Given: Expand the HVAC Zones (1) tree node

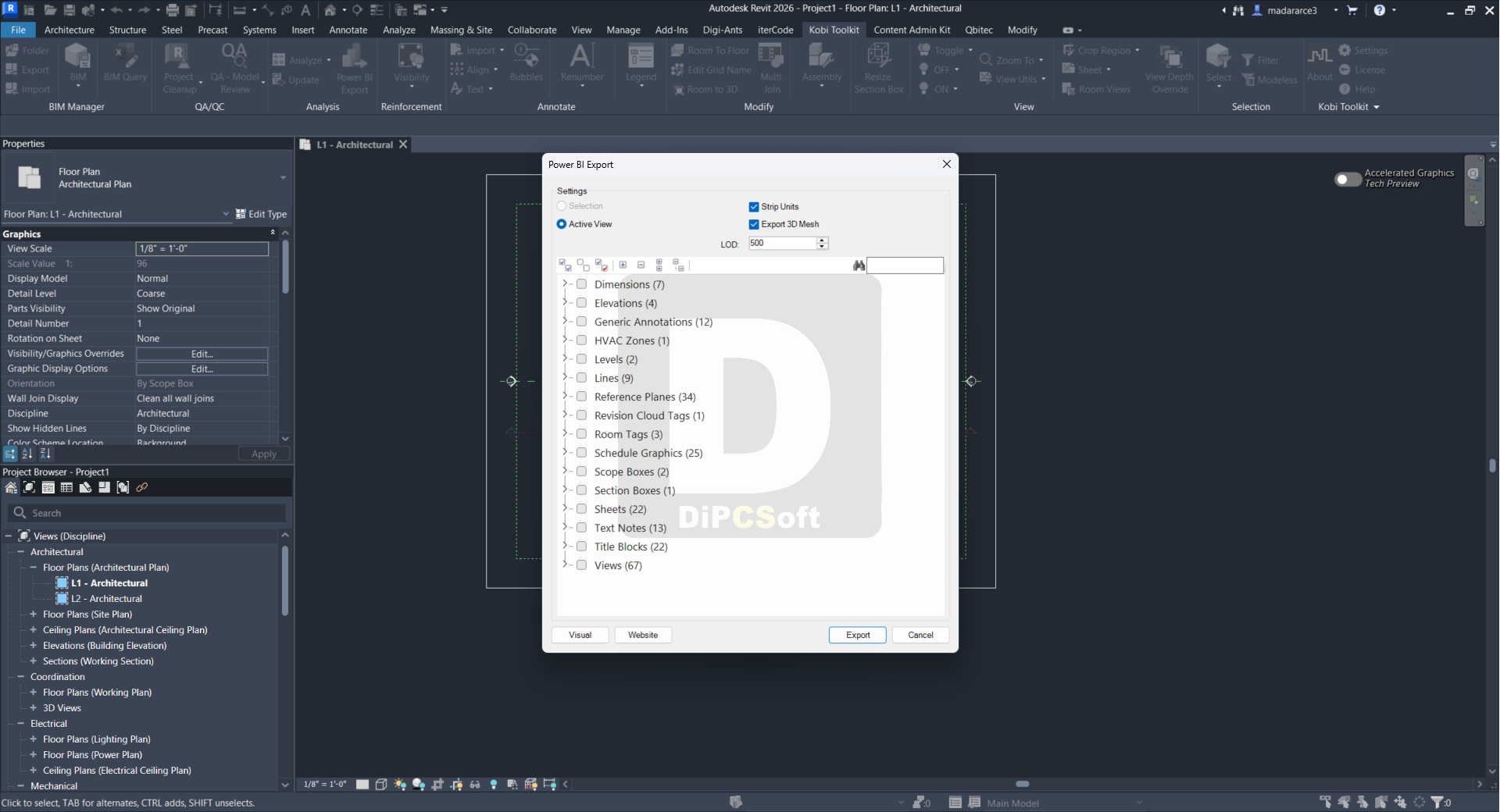Looking at the screenshot, I should click(x=565, y=340).
